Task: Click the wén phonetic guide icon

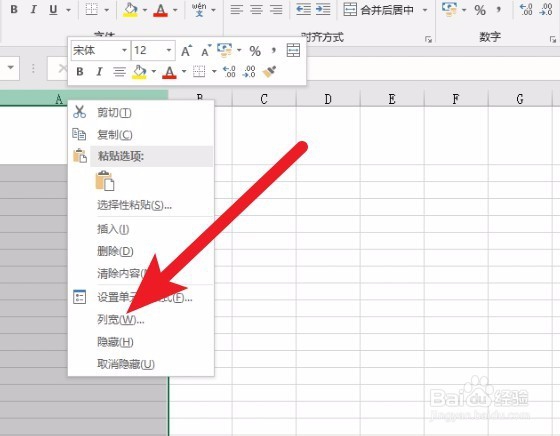Action: [199, 10]
